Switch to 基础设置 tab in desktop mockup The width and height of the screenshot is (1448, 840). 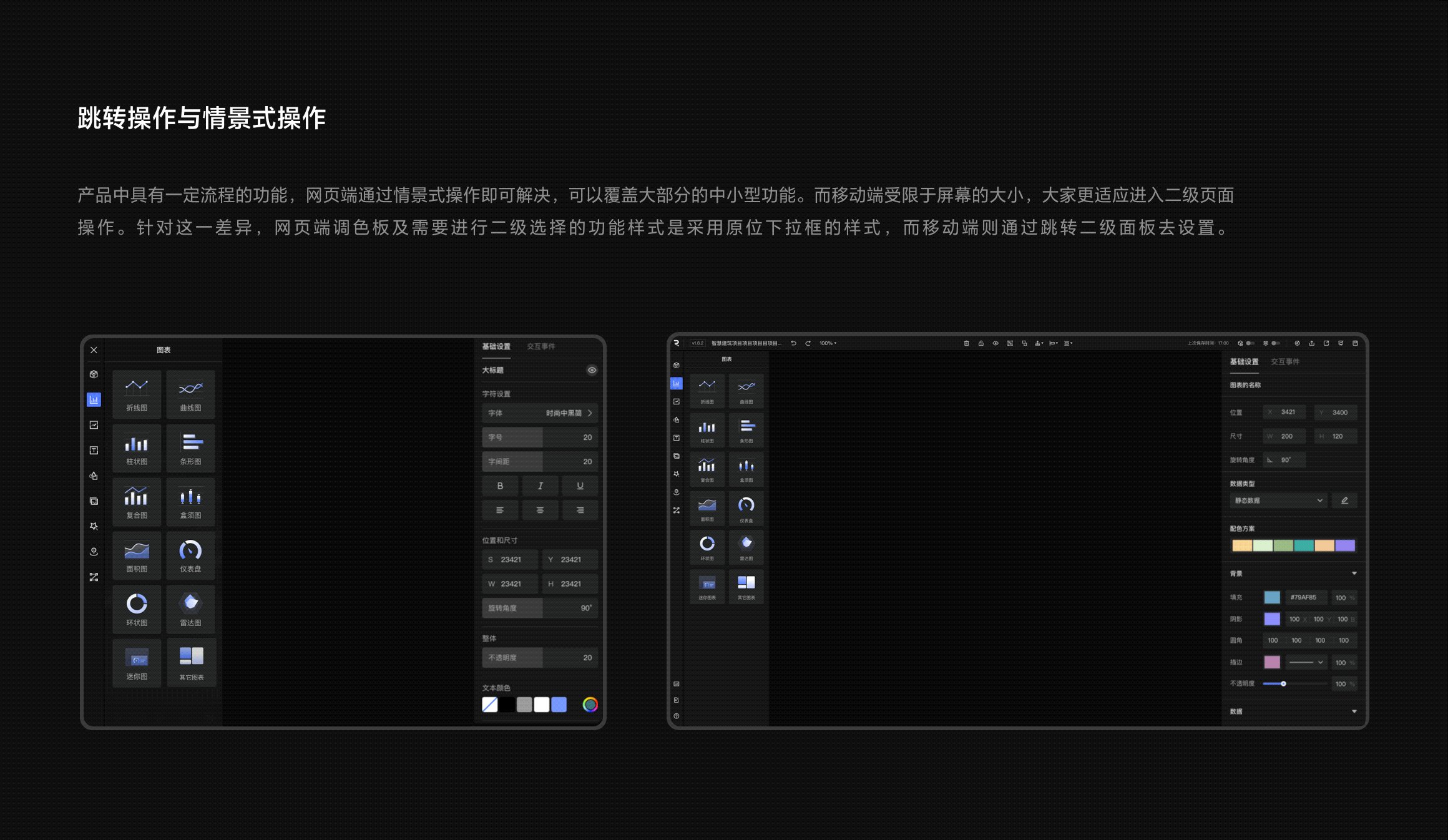tap(1244, 362)
